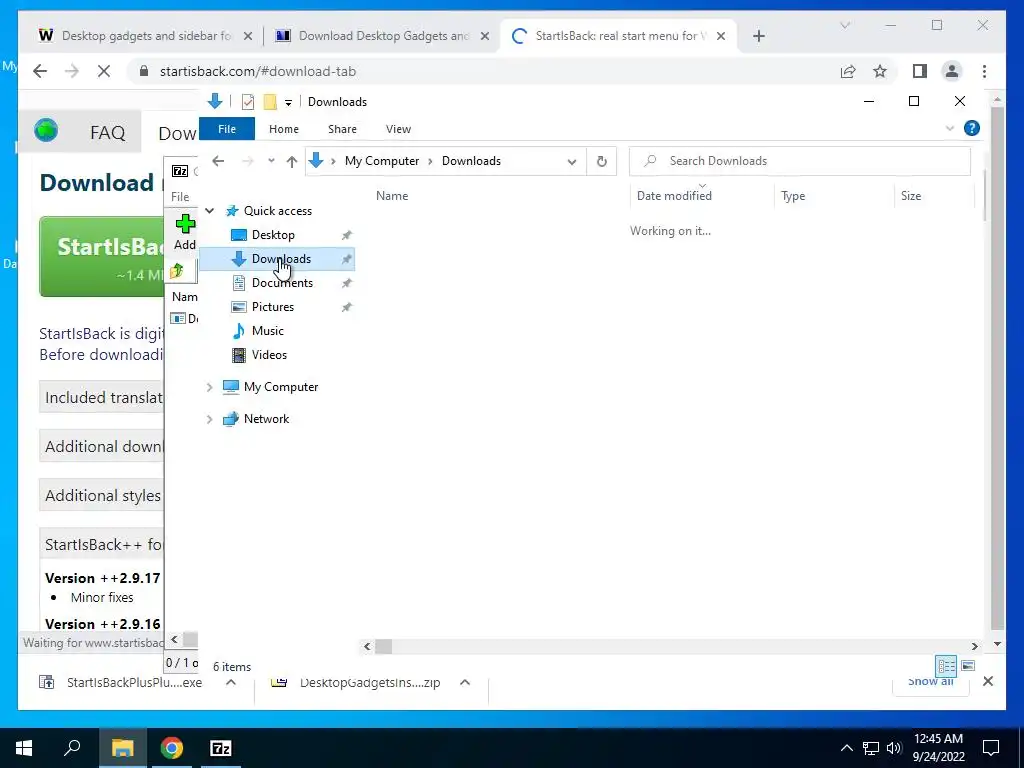
Task: Open the Customize Quick Access Toolbar dropdown
Action: 288,103
